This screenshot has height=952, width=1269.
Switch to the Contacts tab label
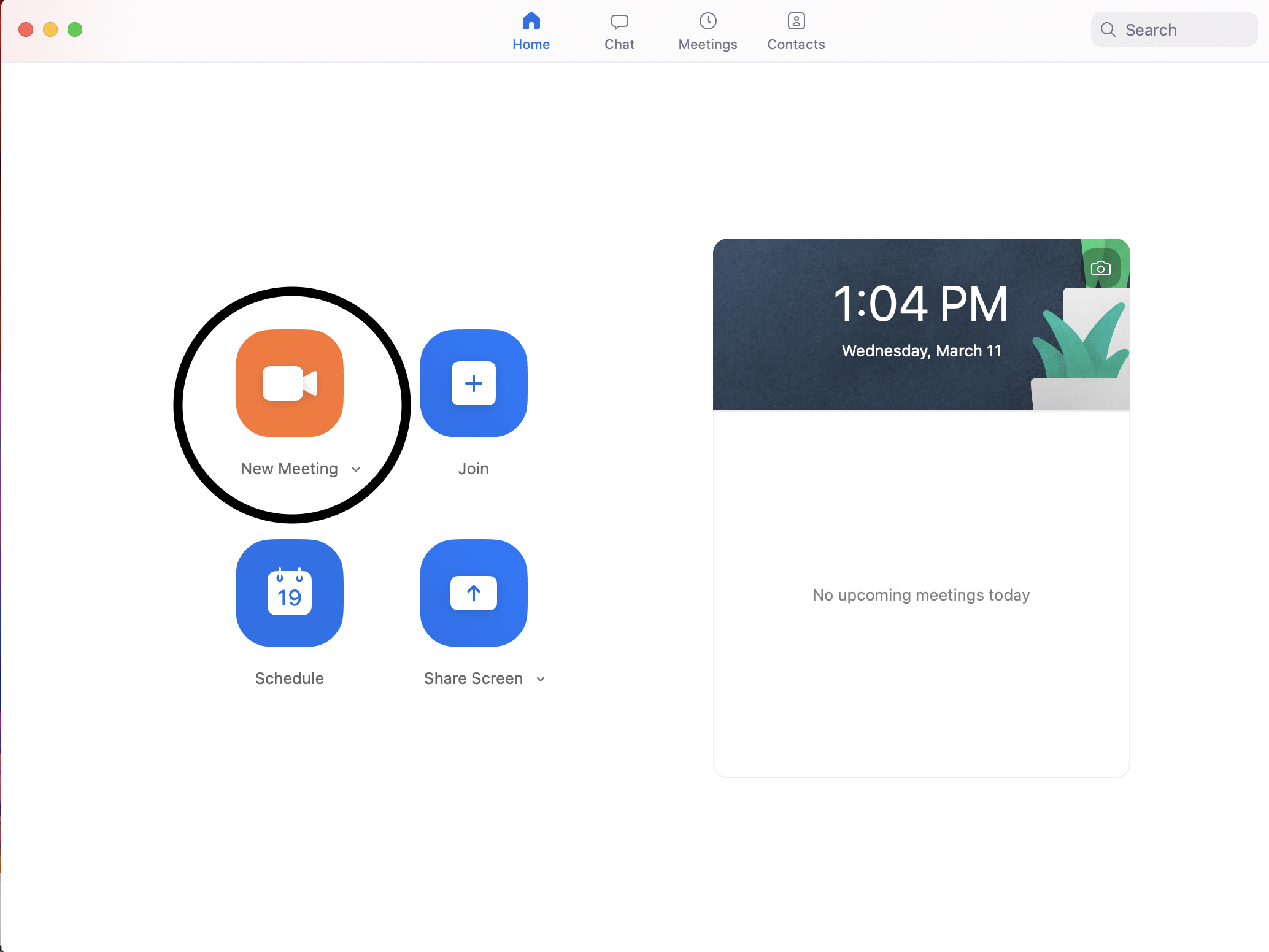click(796, 44)
